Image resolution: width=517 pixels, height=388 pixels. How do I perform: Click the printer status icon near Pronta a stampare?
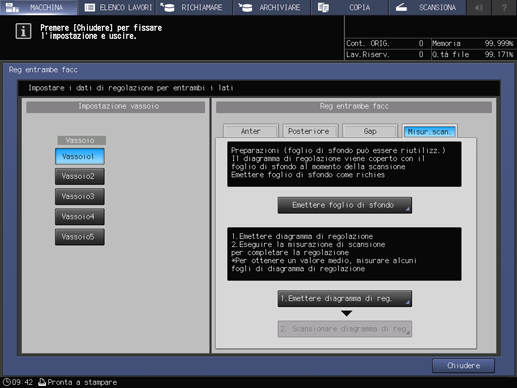[x=42, y=382]
